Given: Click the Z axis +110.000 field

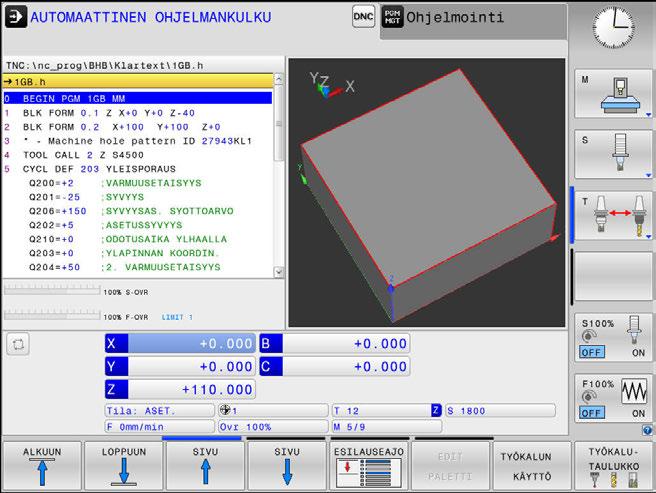Looking at the screenshot, I should (x=180, y=390).
